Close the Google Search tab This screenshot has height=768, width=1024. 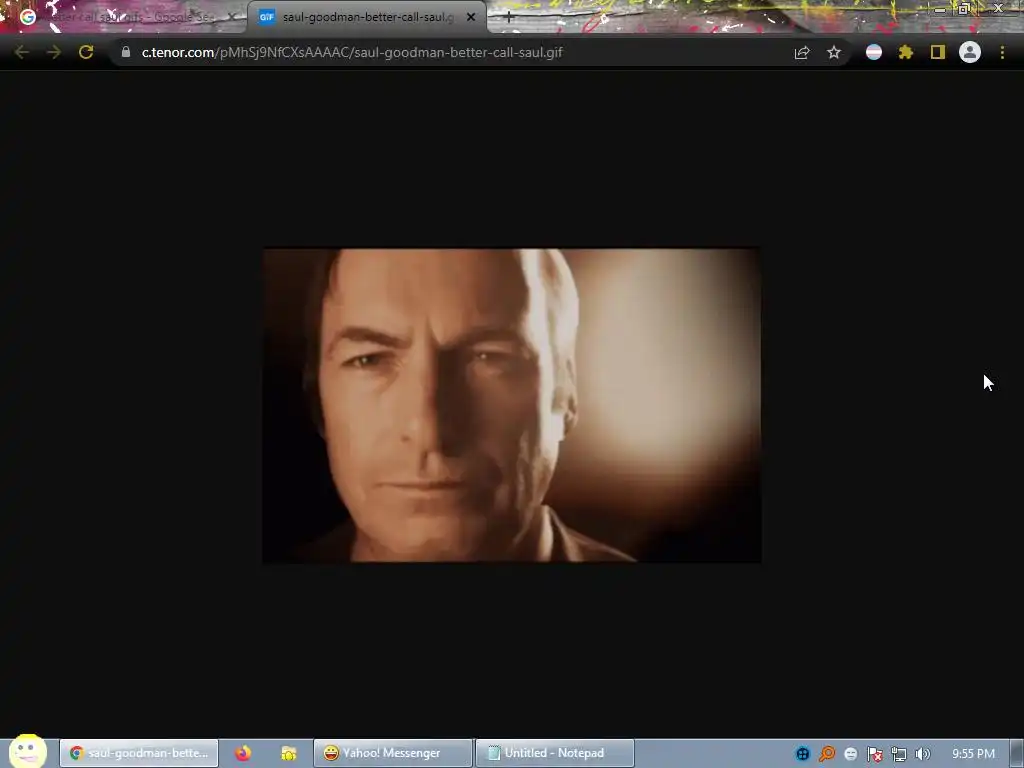point(232,17)
